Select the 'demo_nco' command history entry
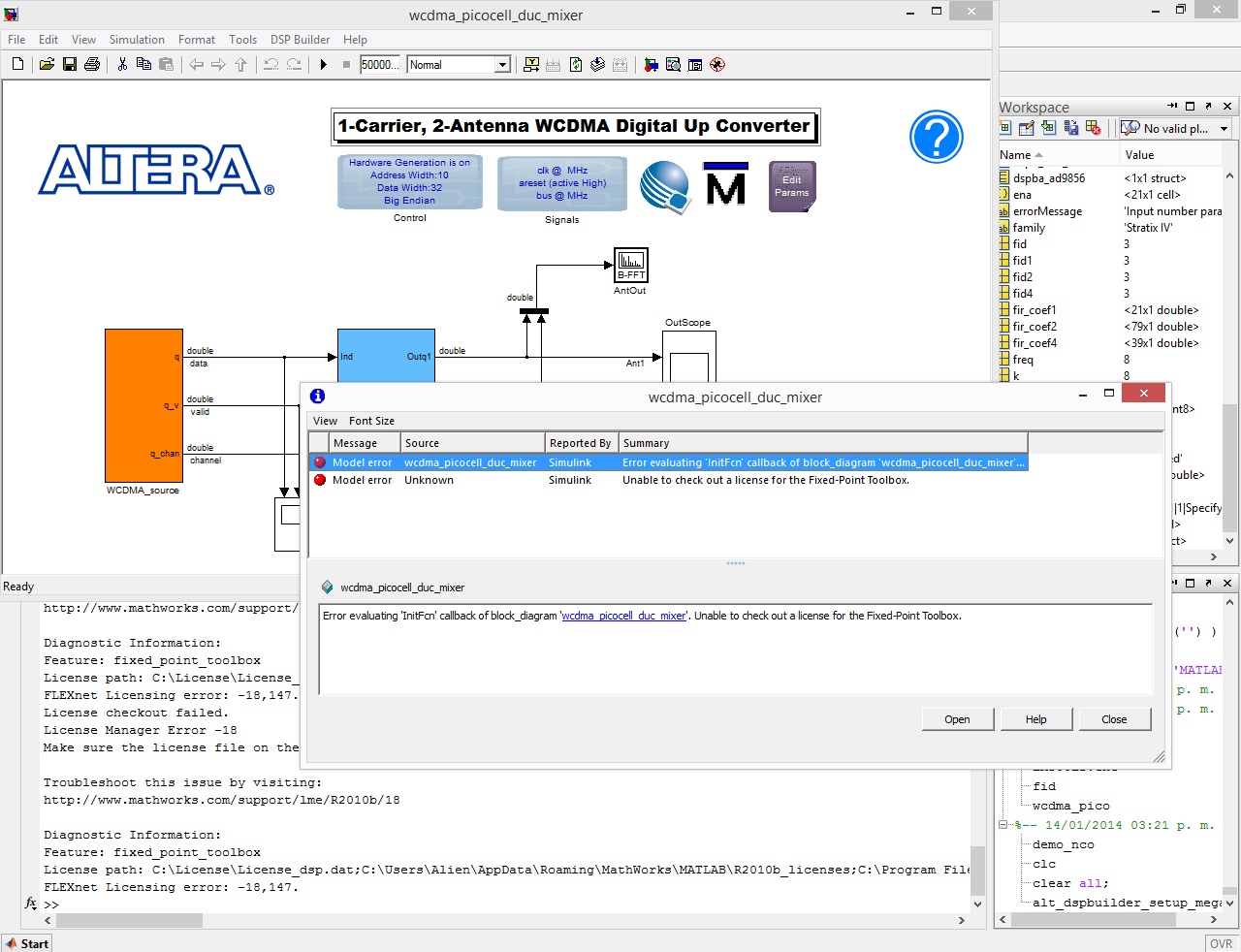The width and height of the screenshot is (1241, 952). (x=1064, y=844)
